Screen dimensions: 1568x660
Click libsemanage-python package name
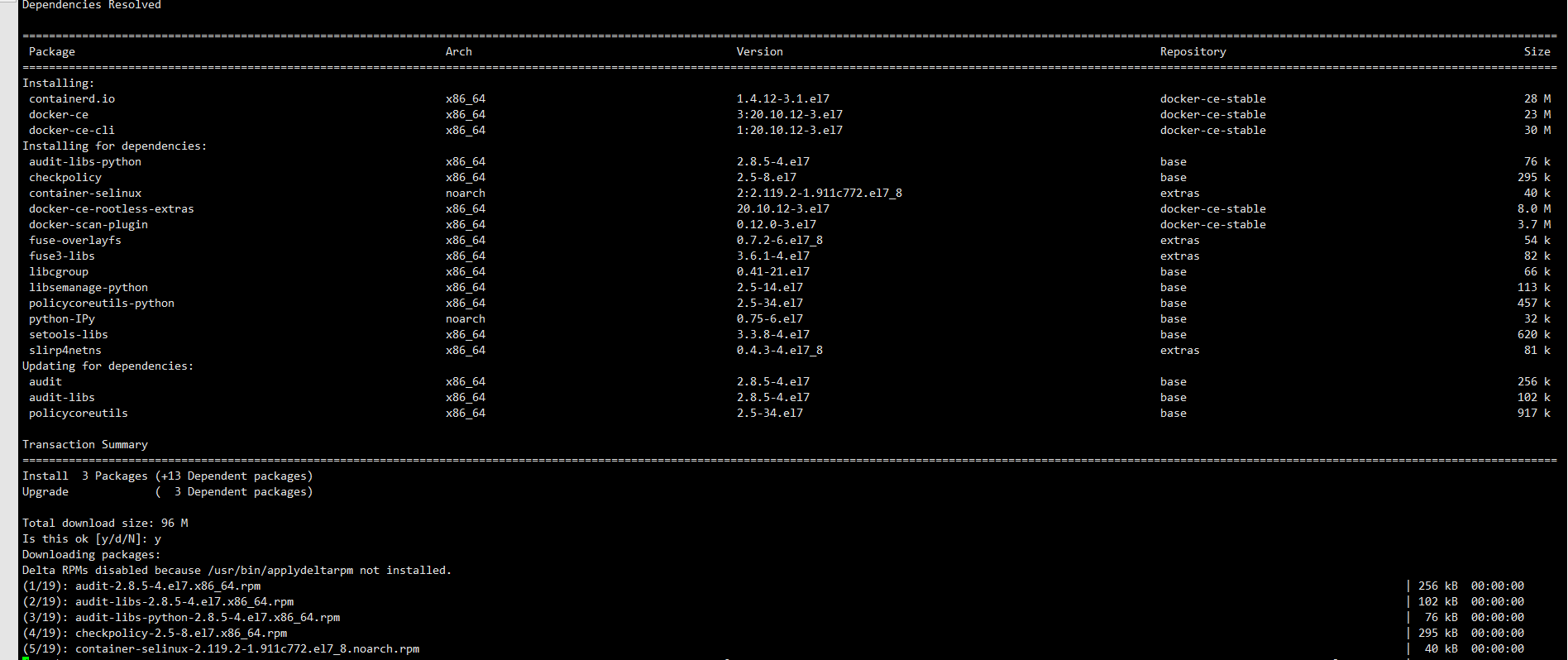(88, 287)
